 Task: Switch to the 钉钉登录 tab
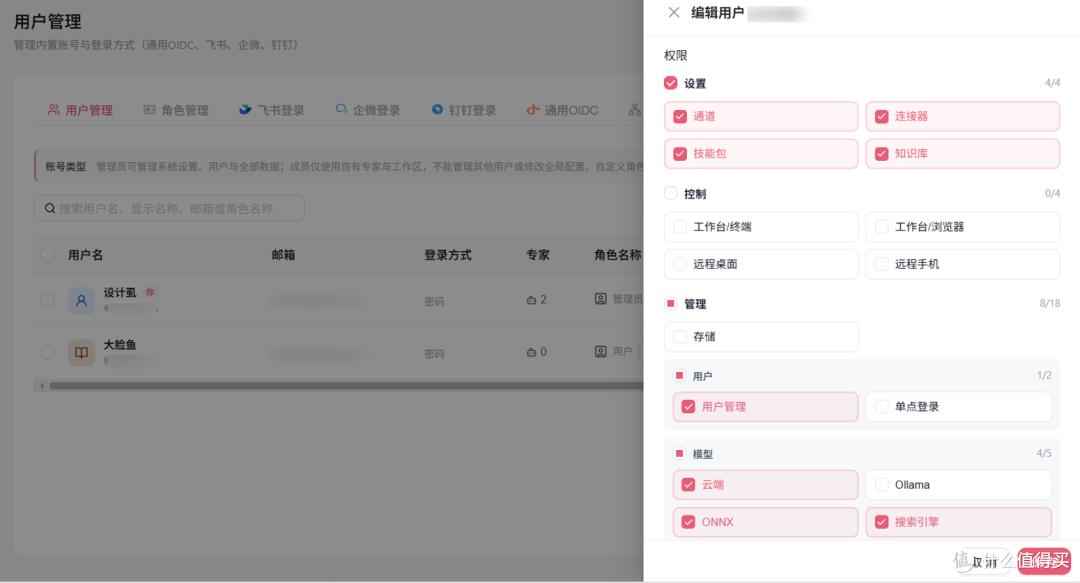tap(463, 110)
